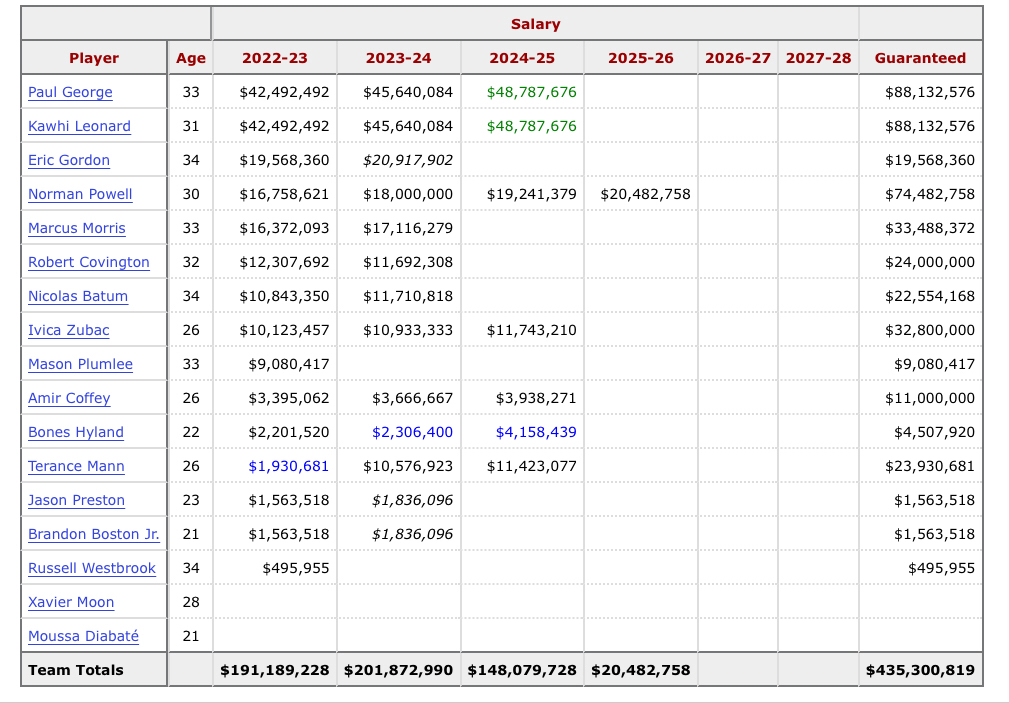1009x703 pixels.
Task: Open the Ivica Zubac link
Action: coord(69,330)
